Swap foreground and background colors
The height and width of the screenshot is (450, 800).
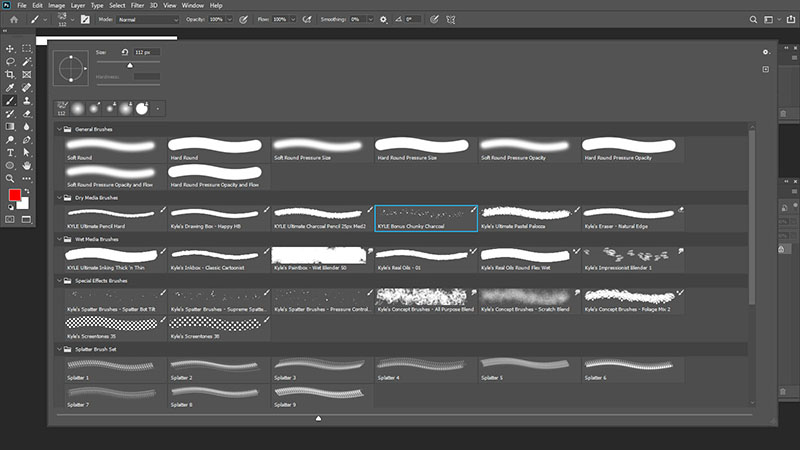tap(27, 191)
